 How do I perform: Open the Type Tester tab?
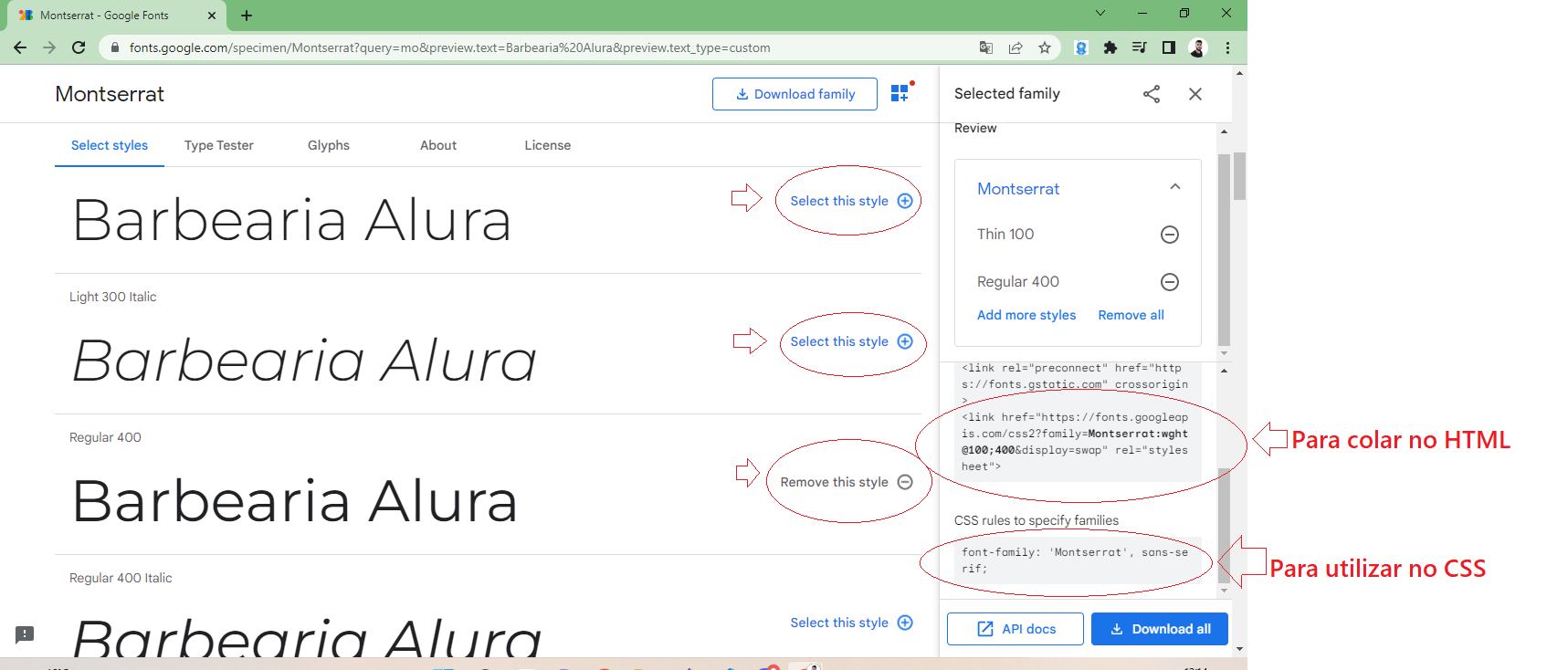point(219,145)
